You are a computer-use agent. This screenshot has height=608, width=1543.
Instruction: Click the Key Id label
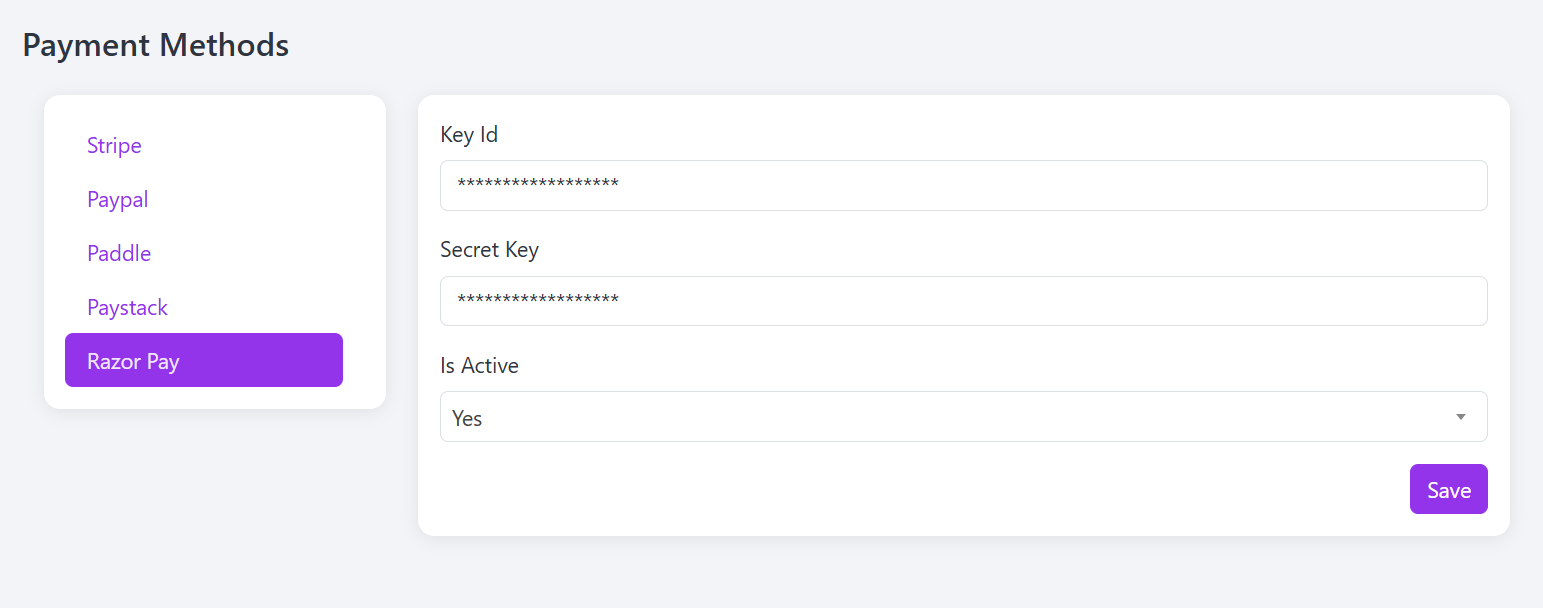[x=469, y=134]
